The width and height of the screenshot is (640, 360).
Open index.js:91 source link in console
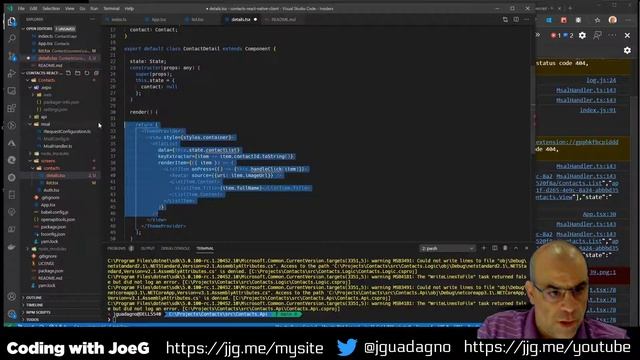click(x=598, y=110)
